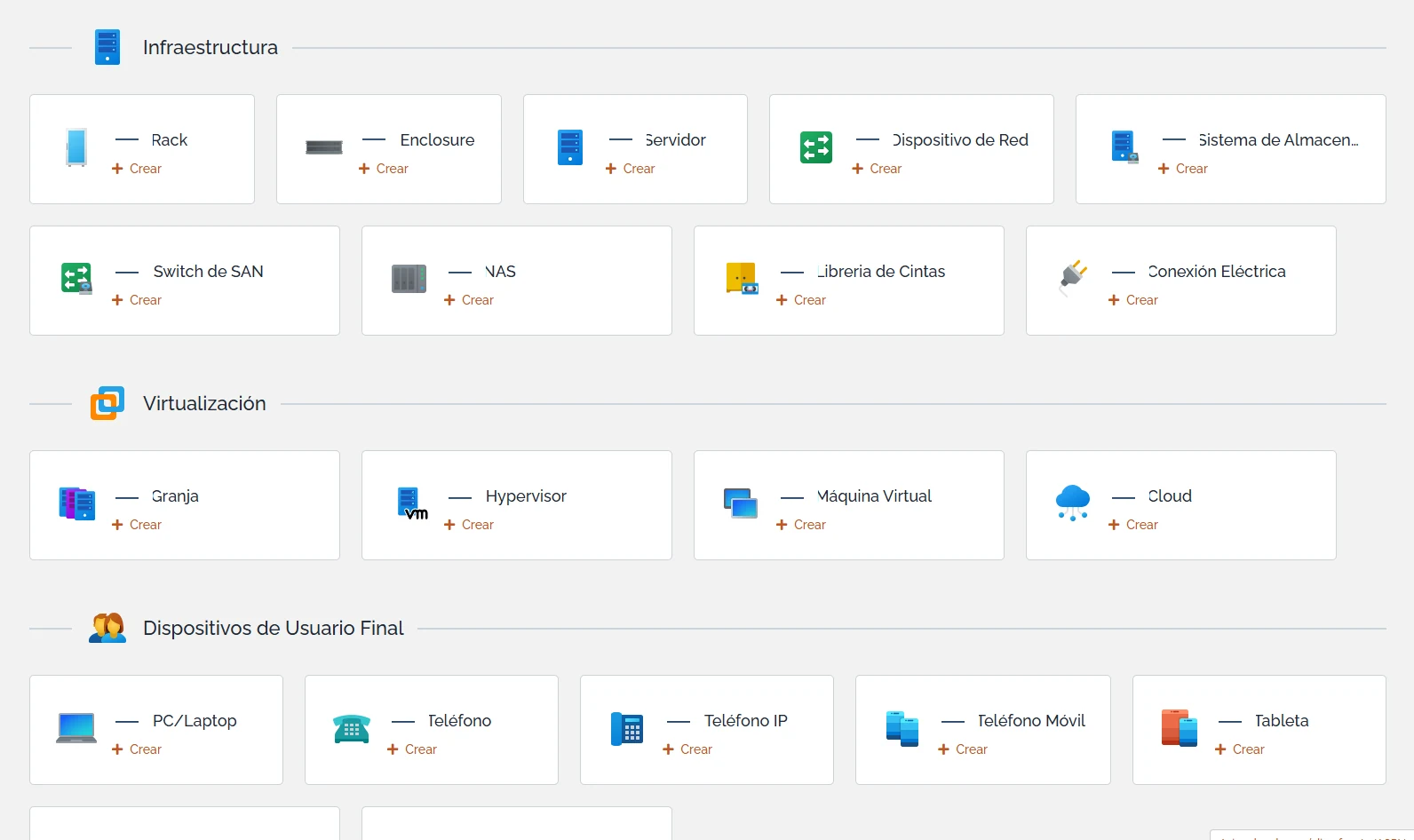Click the green Dispositivo de Red icon
The image size is (1414, 840).
click(816, 147)
